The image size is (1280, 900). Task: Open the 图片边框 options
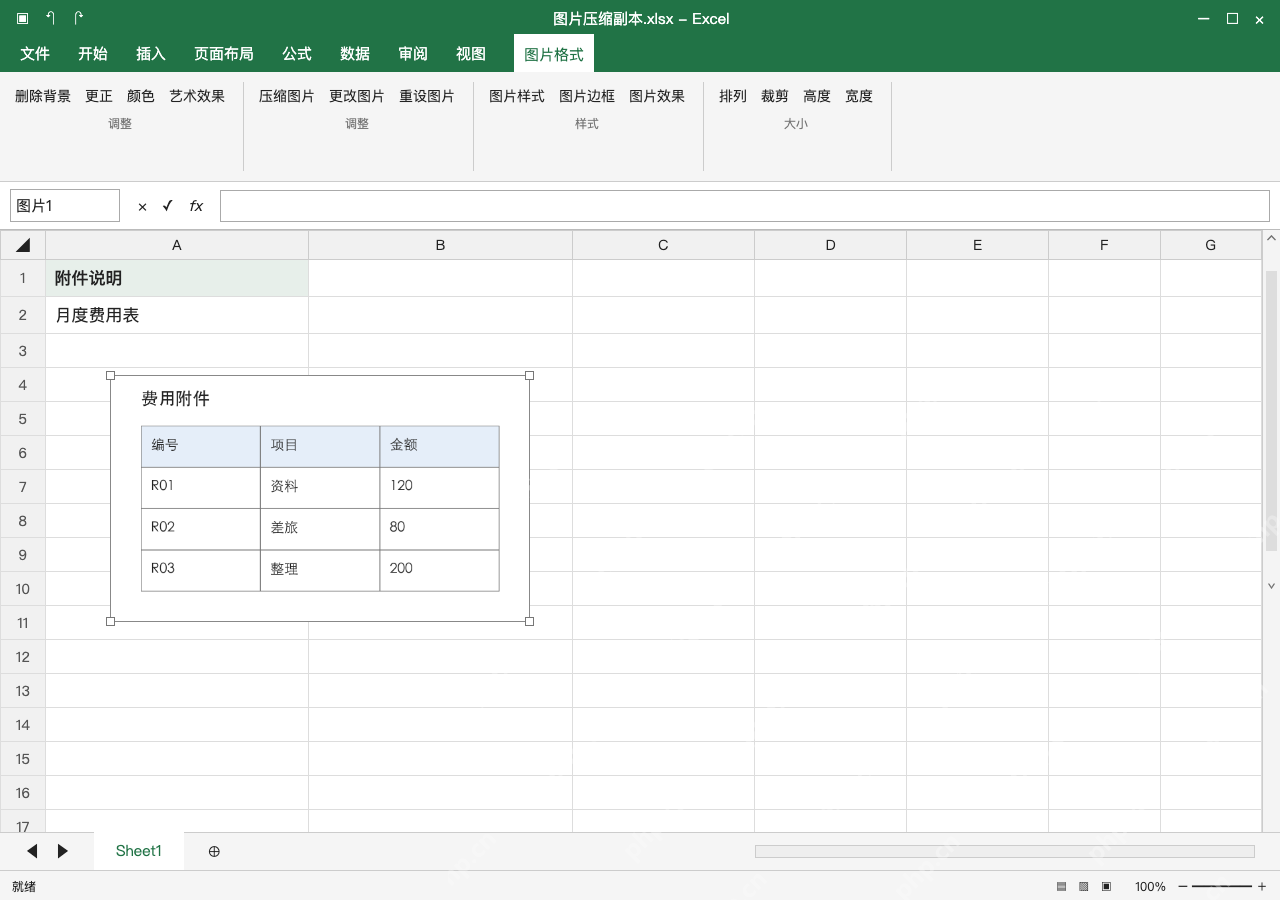point(587,96)
